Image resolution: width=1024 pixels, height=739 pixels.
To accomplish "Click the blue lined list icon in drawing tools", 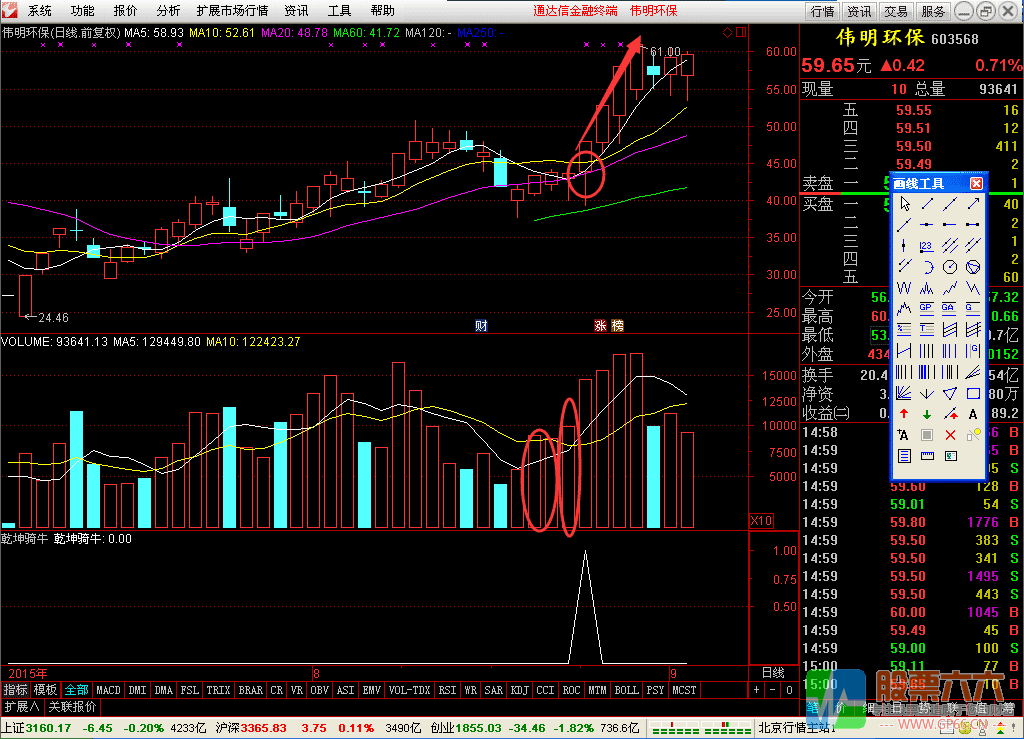I will [x=904, y=456].
